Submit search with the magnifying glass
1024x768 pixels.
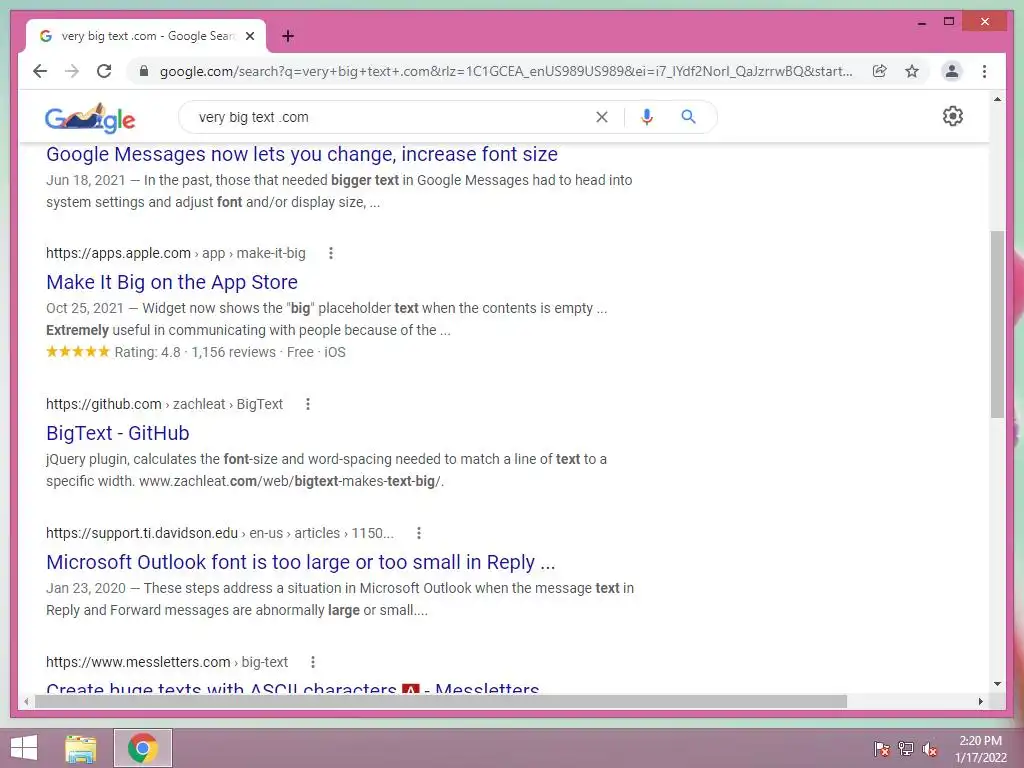pyautogui.click(x=688, y=117)
